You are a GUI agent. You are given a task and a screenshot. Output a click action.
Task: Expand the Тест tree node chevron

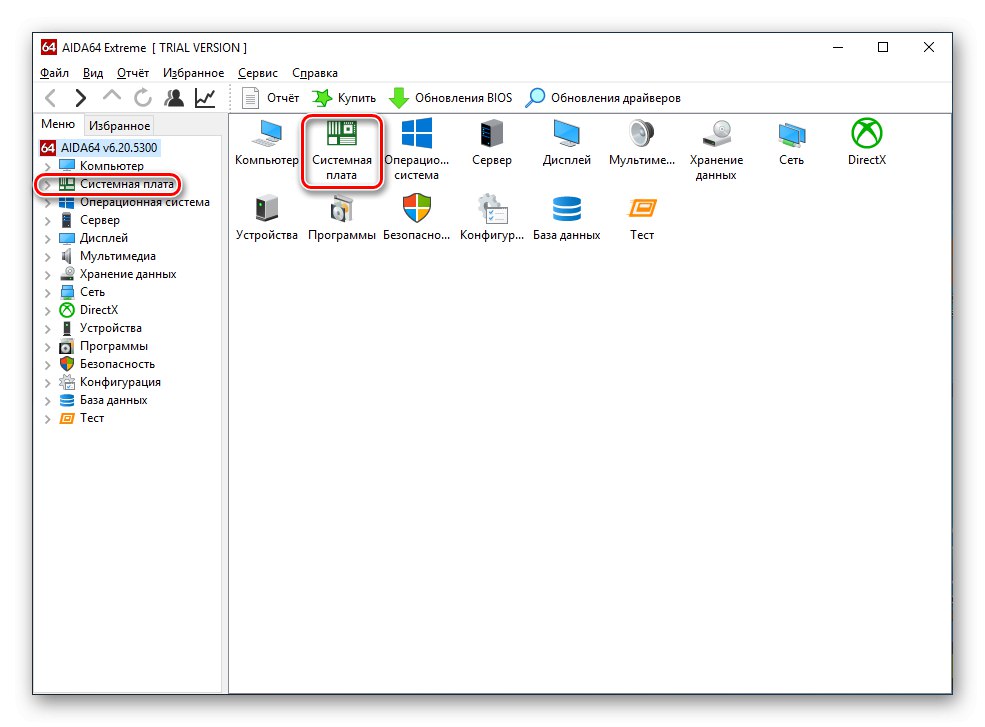pos(48,419)
